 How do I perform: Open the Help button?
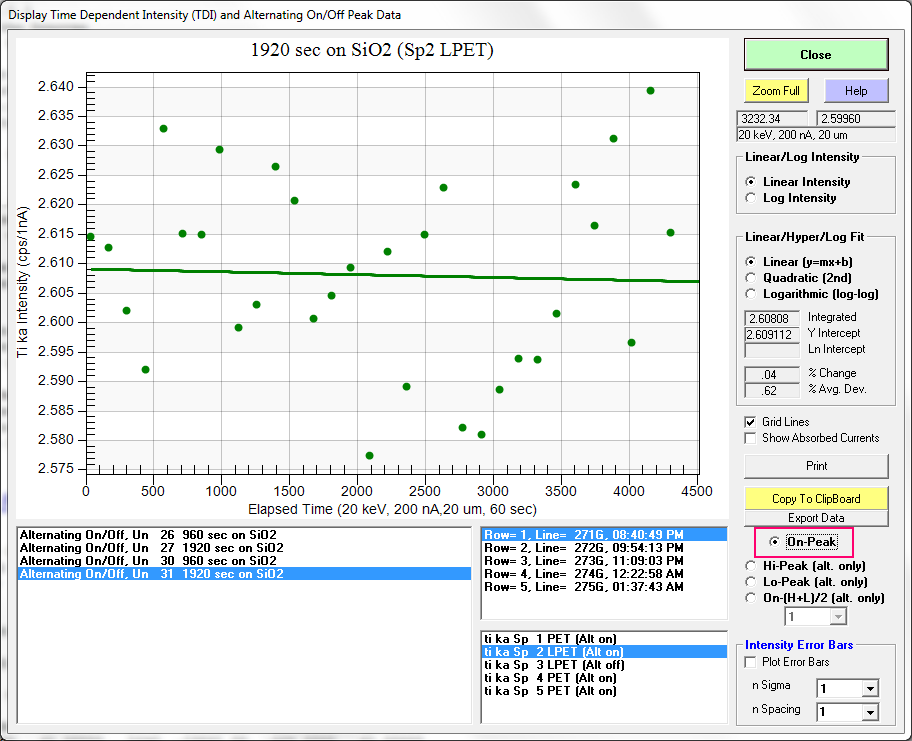point(855,90)
